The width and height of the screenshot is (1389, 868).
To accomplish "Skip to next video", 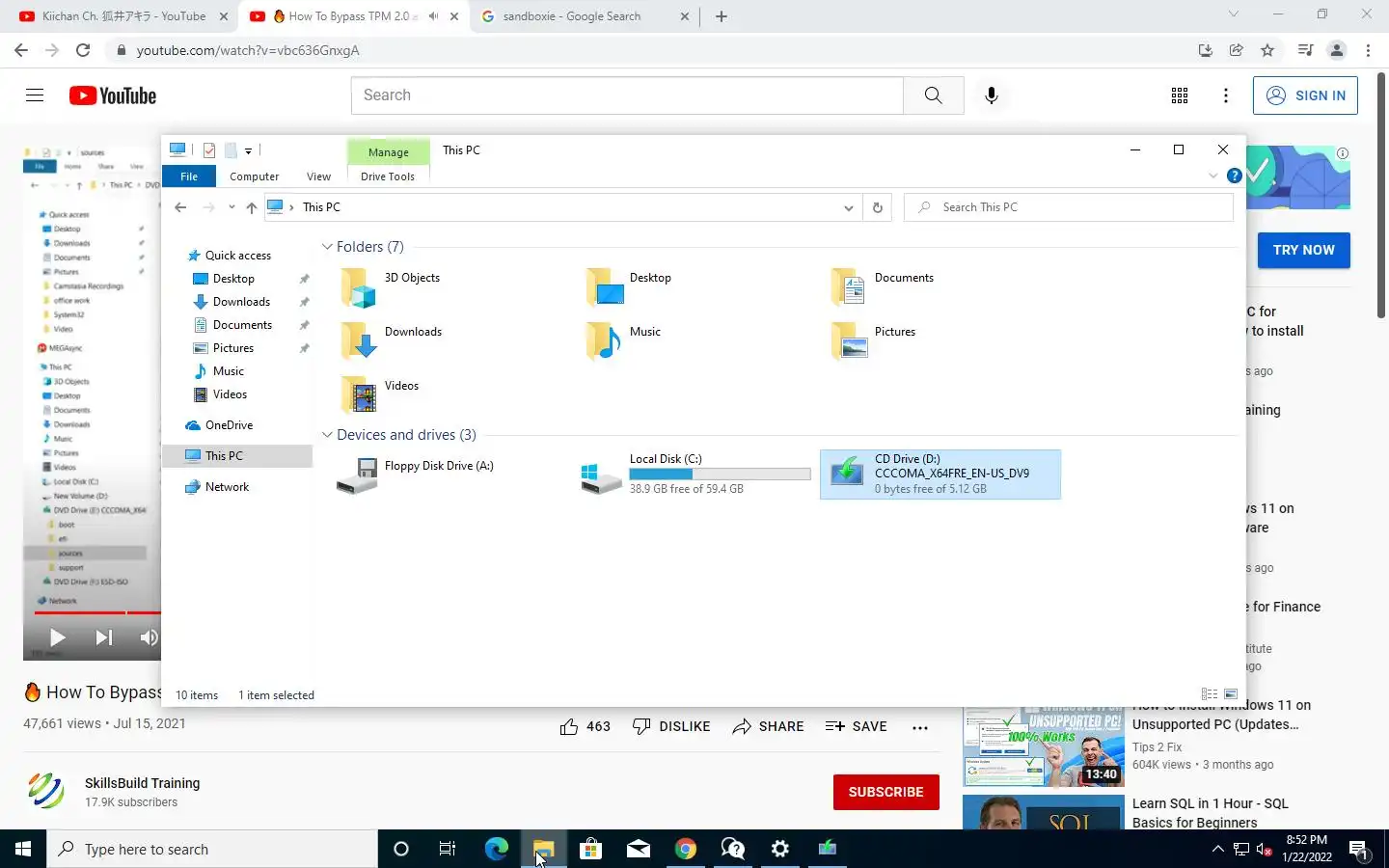I will click(x=104, y=637).
